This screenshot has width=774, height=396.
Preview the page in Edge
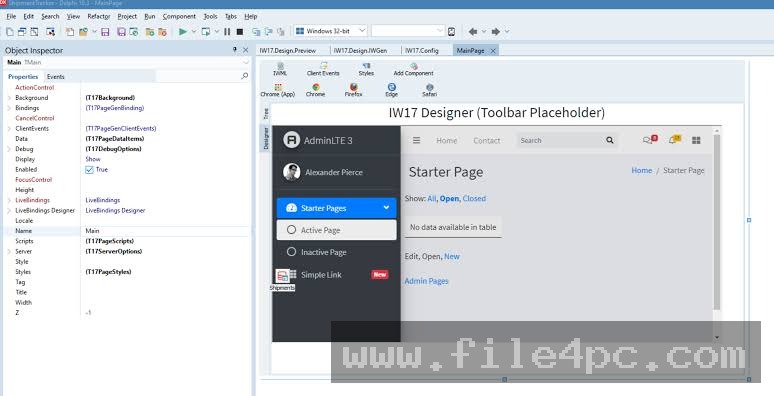391,90
